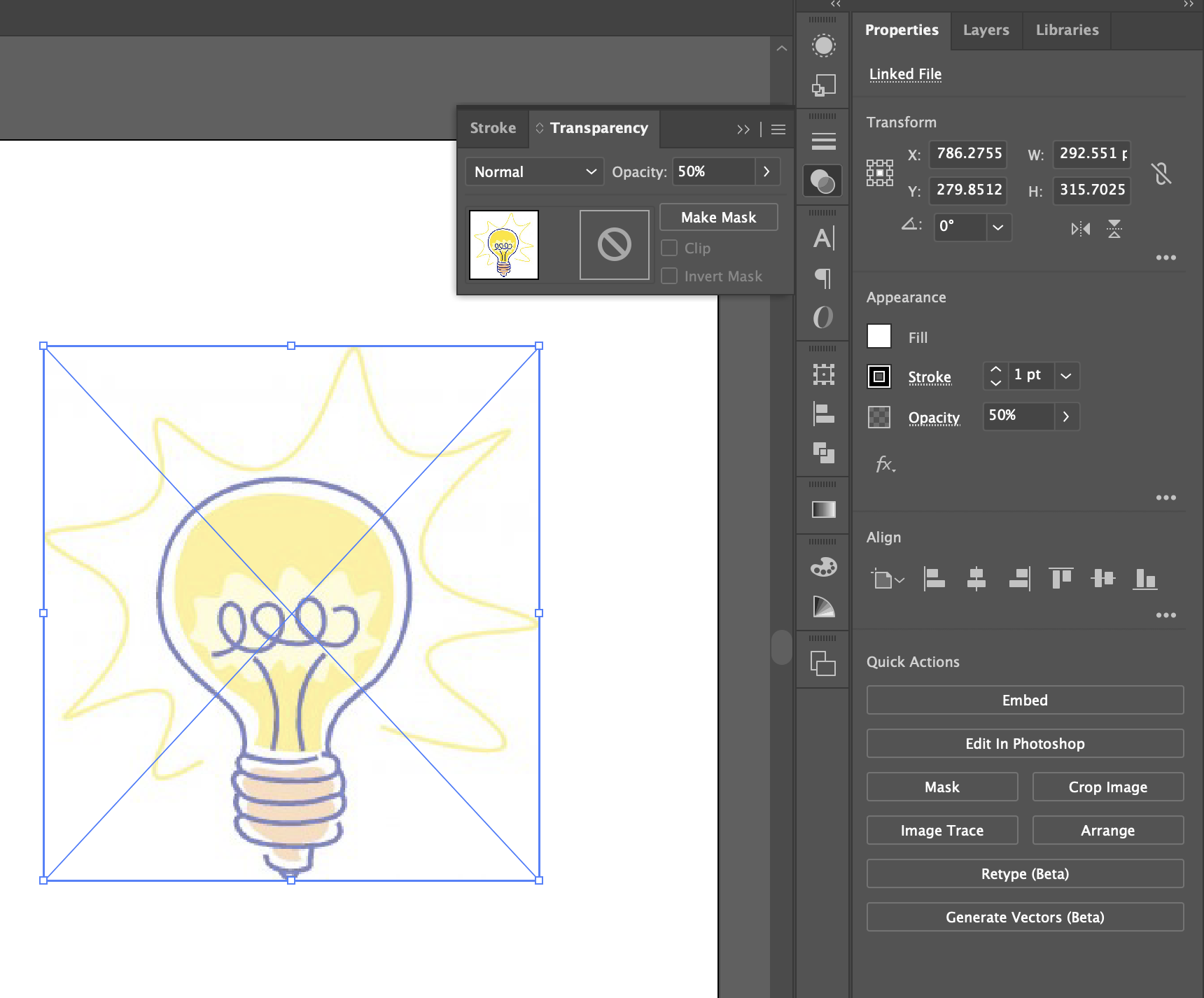Open the rotation angle dropdown

998,227
